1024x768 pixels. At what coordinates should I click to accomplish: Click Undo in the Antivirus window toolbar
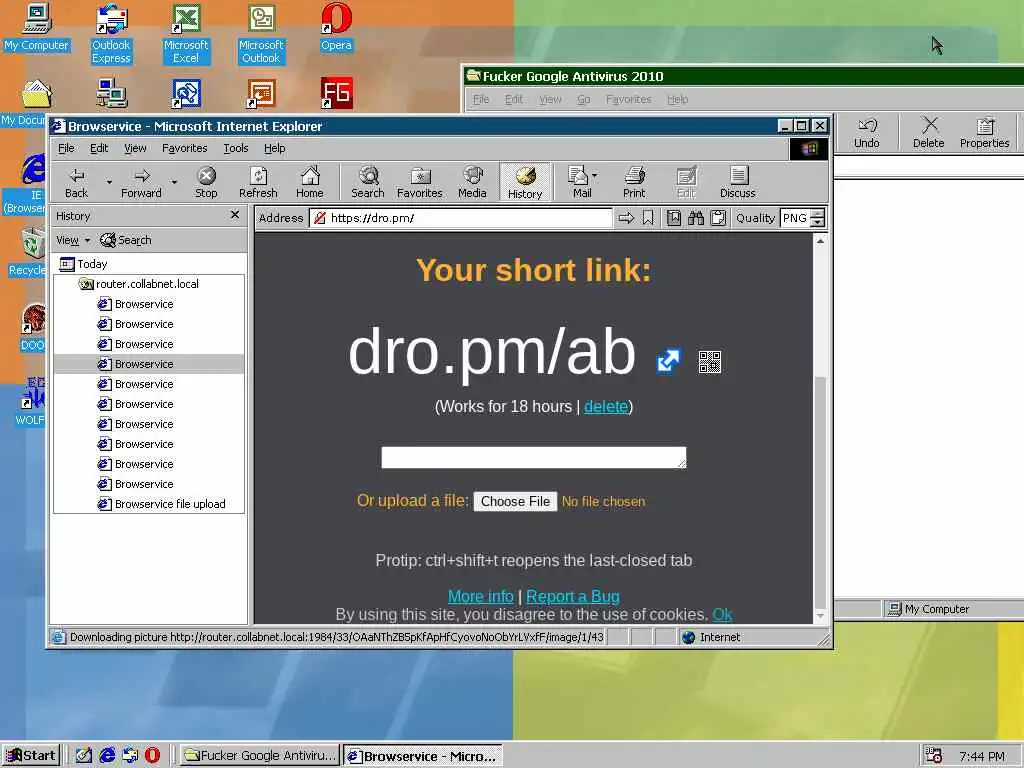[x=867, y=133]
